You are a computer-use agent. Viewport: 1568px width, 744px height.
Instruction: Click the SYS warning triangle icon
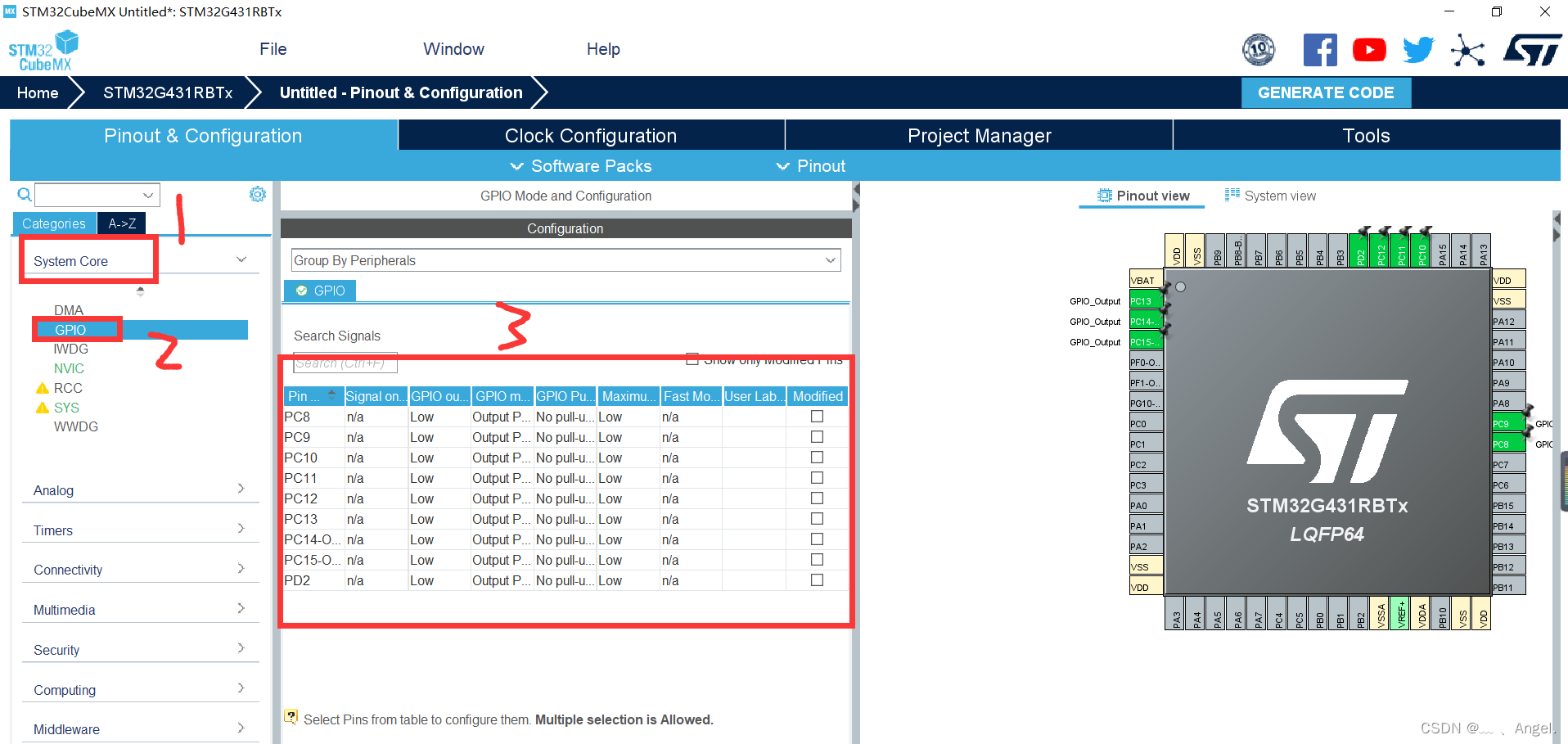(43, 408)
